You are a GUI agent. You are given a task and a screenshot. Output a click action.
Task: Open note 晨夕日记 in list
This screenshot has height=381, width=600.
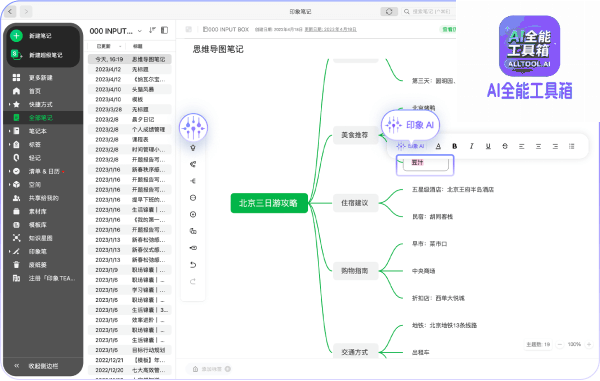(x=130, y=119)
